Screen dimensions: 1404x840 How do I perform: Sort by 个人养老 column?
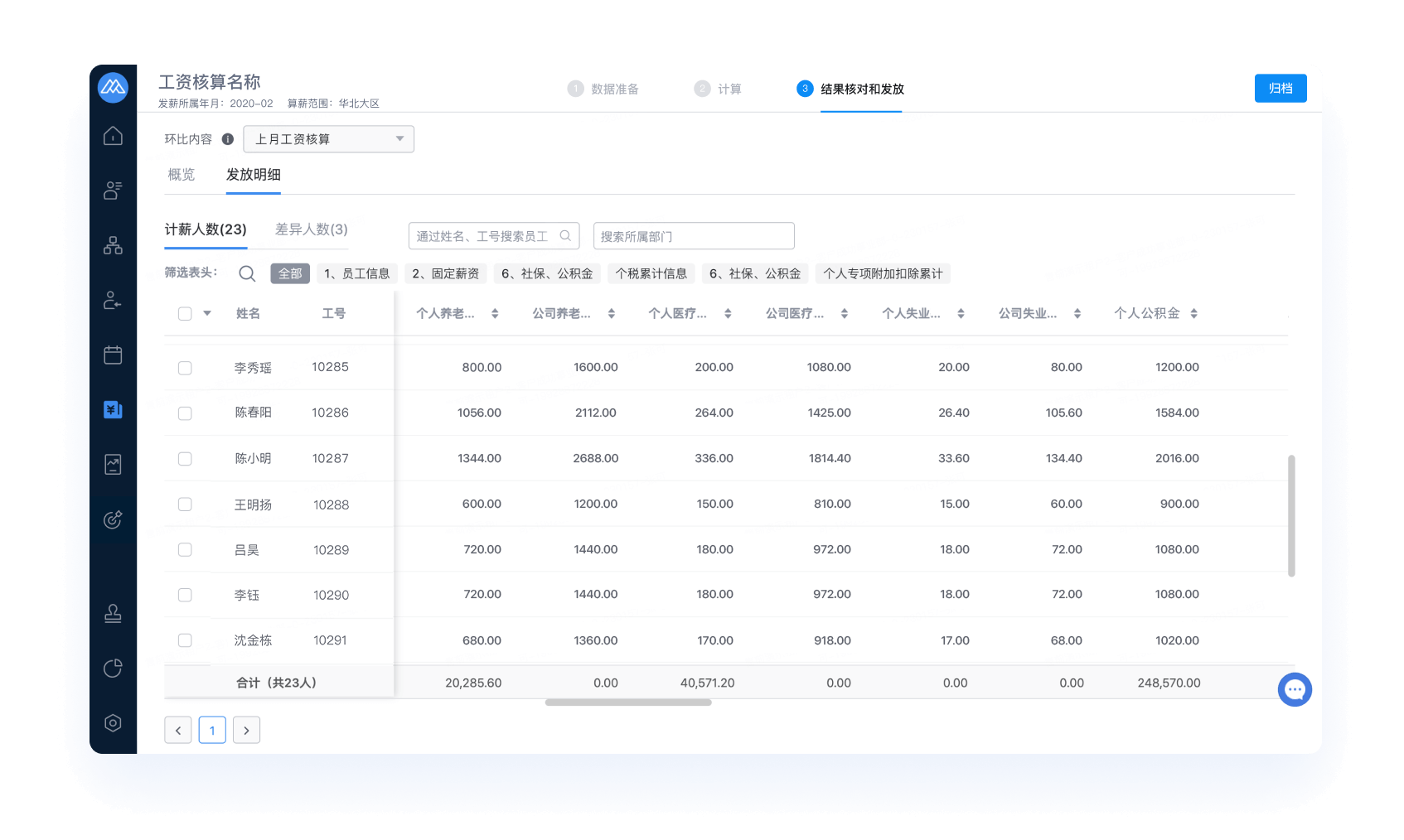pyautogui.click(x=495, y=313)
